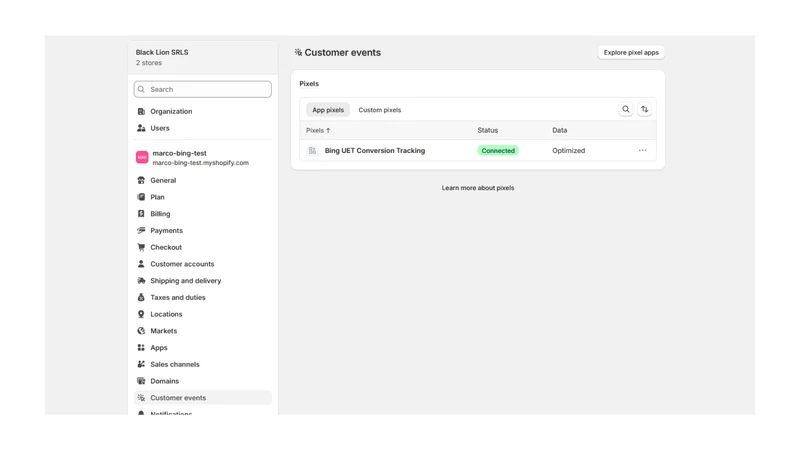Click the Markets globe icon
Image resolution: width=800 pixels, height=450 pixels.
[141, 331]
